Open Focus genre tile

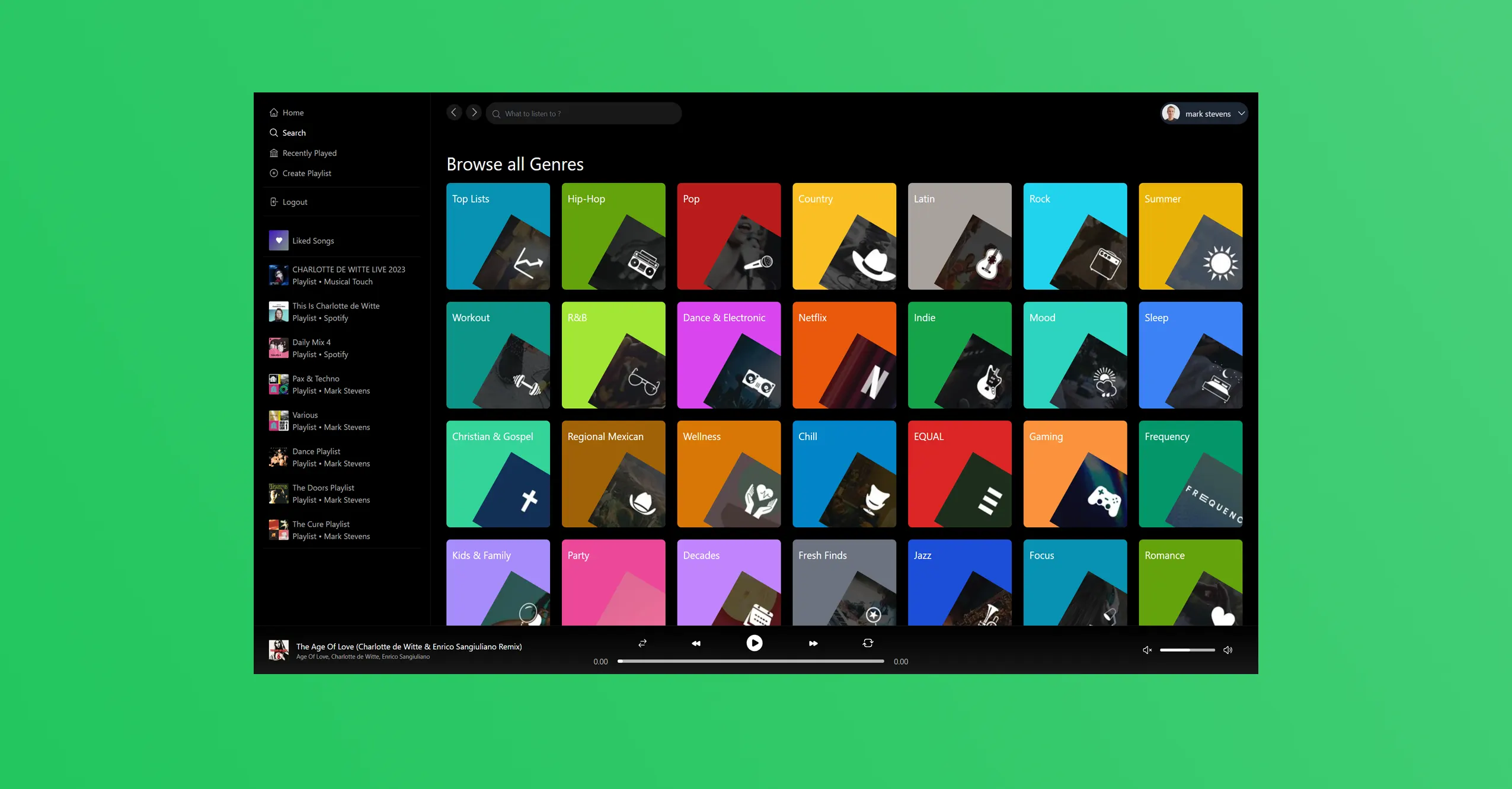pos(1075,582)
